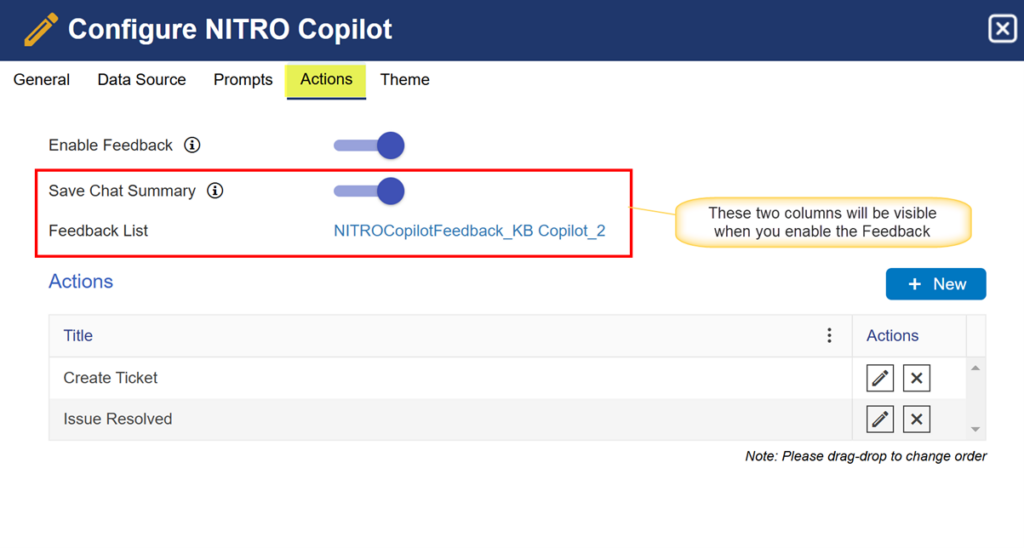Open Title column options menu

(x=829, y=336)
